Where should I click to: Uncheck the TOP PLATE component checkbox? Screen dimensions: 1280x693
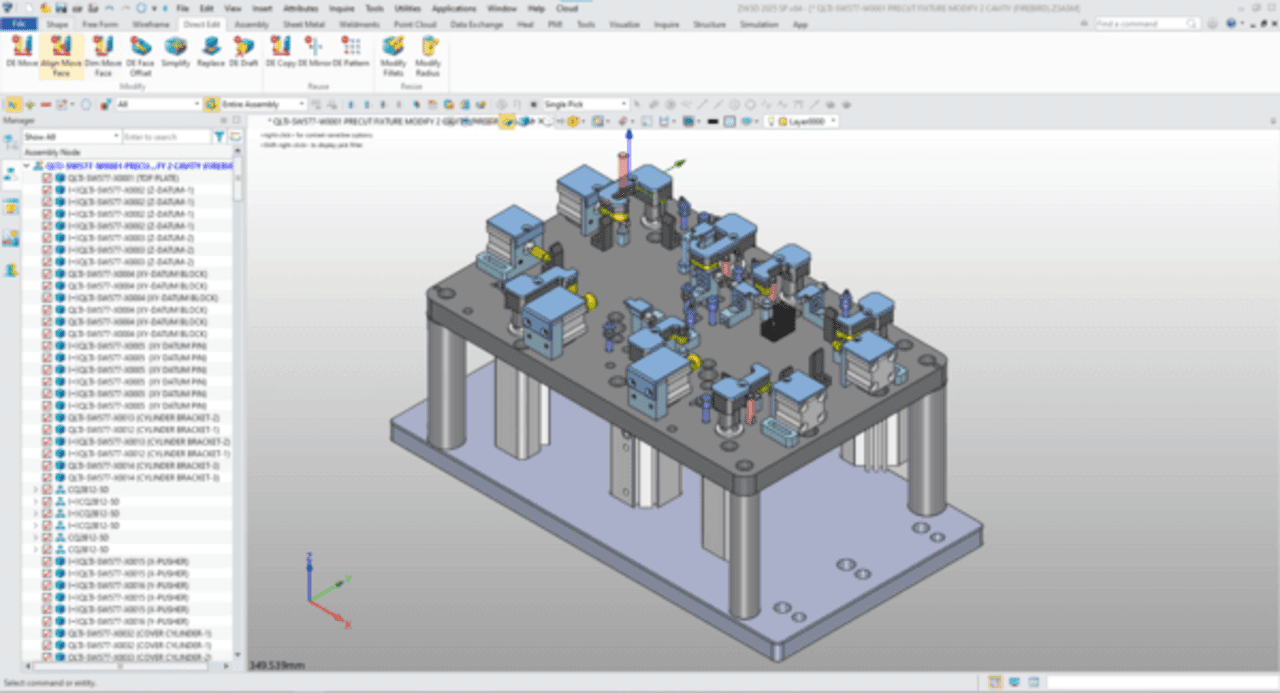(x=47, y=178)
